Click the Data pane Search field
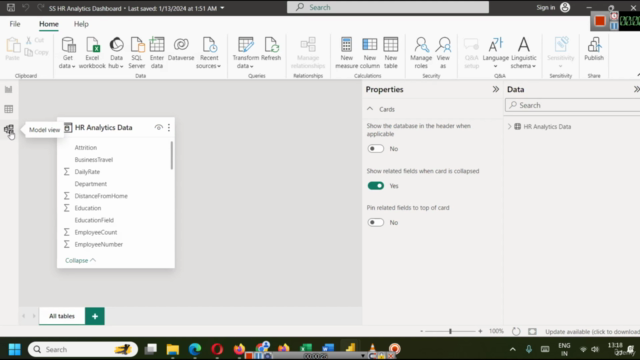640x360 pixels. click(572, 105)
